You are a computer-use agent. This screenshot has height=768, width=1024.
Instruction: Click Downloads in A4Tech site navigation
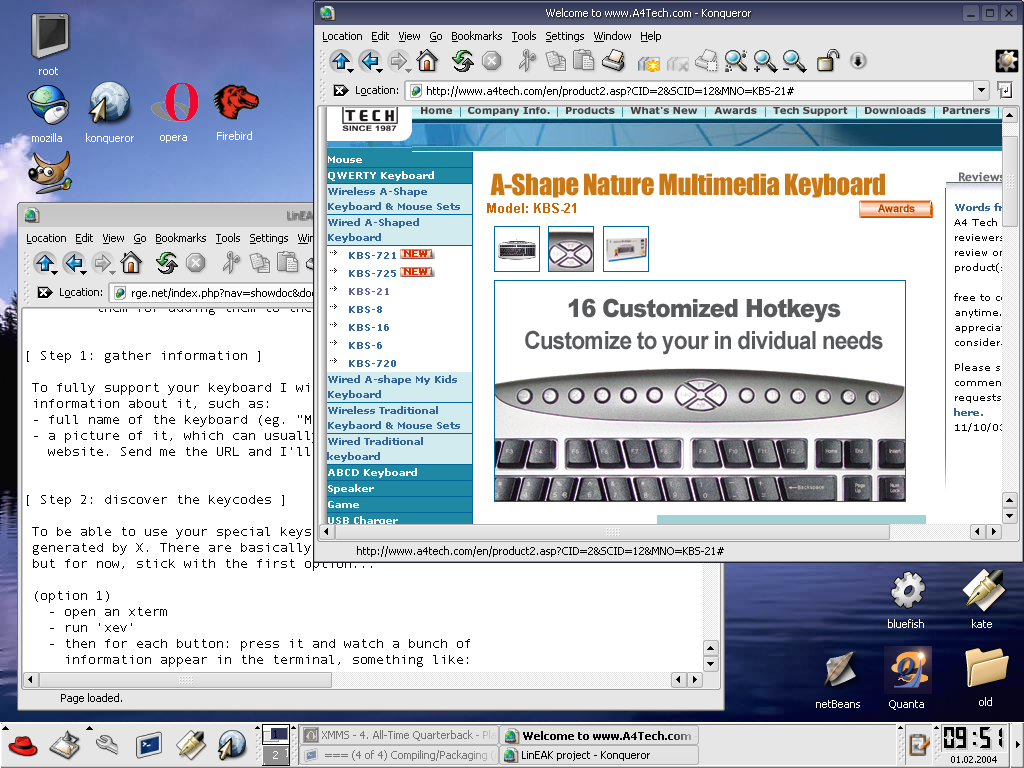(895, 110)
